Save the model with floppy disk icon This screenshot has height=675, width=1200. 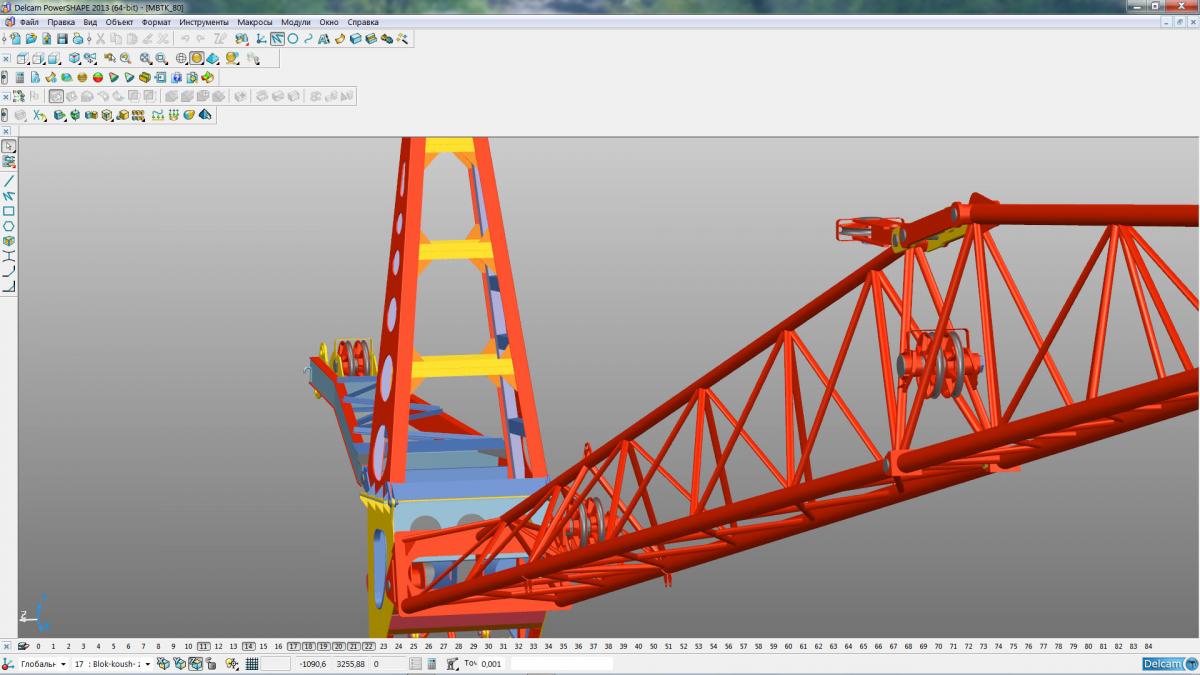[x=62, y=39]
